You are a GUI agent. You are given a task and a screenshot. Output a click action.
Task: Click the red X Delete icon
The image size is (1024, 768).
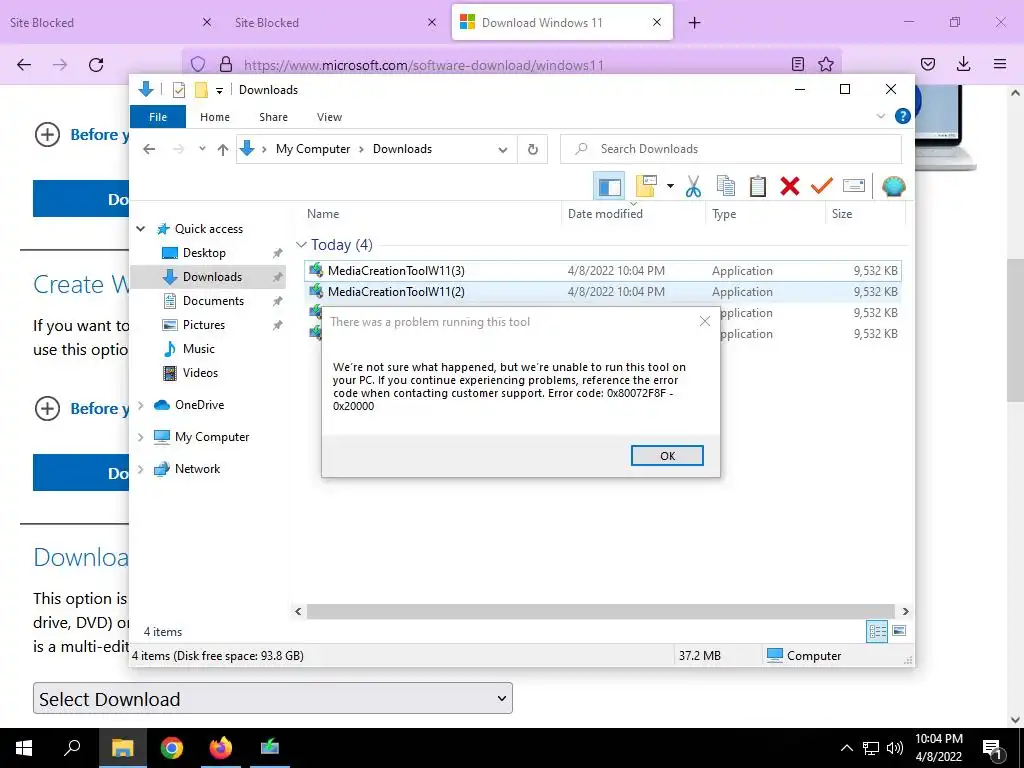pyautogui.click(x=790, y=187)
